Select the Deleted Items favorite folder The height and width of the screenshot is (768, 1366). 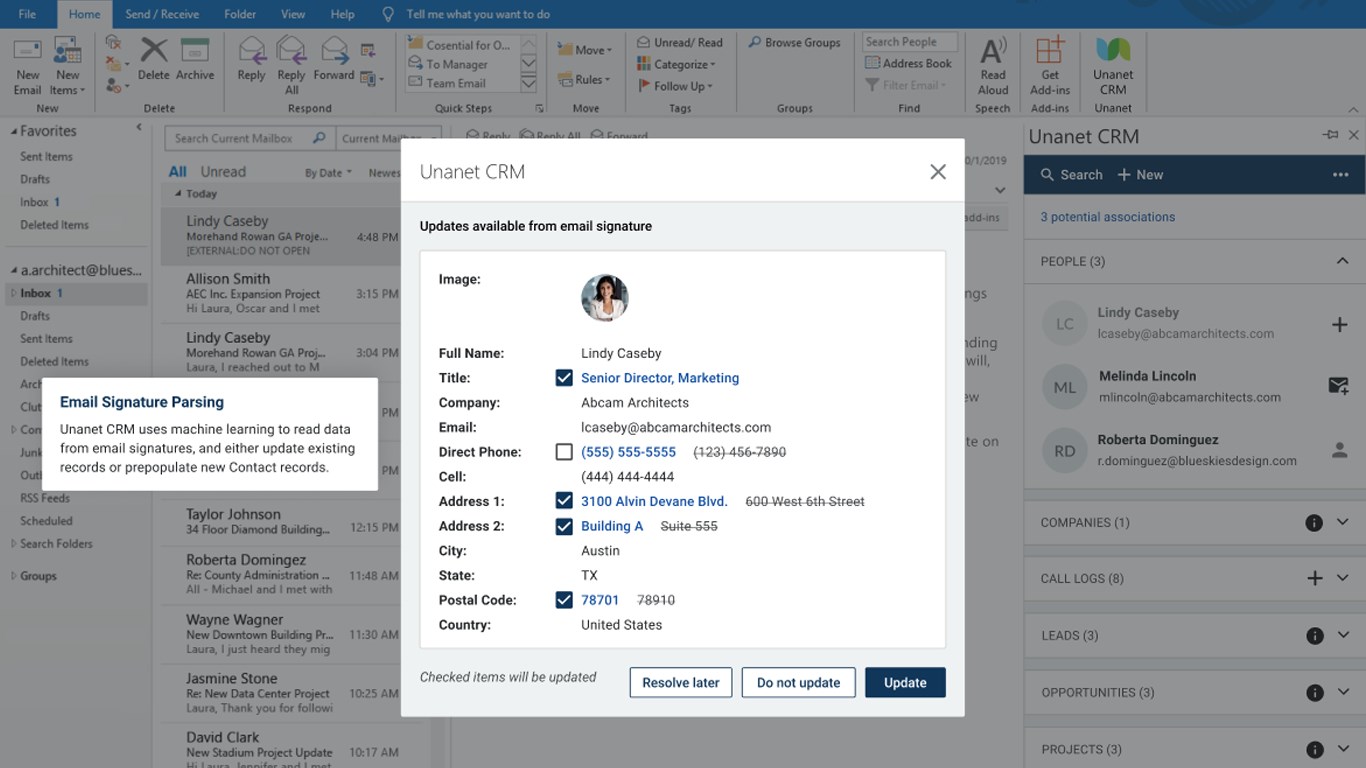click(54, 225)
